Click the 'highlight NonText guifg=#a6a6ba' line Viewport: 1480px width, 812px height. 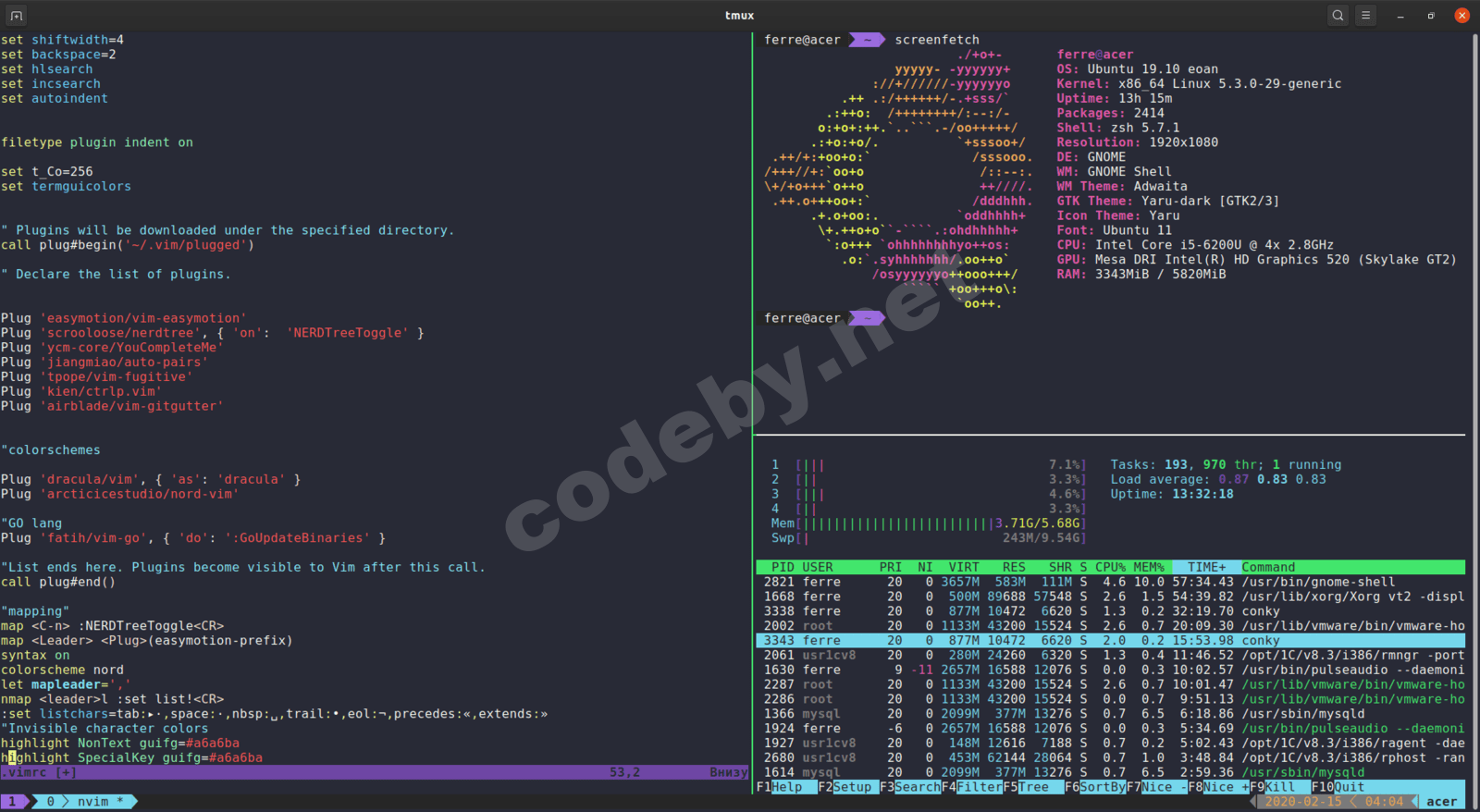tap(120, 743)
